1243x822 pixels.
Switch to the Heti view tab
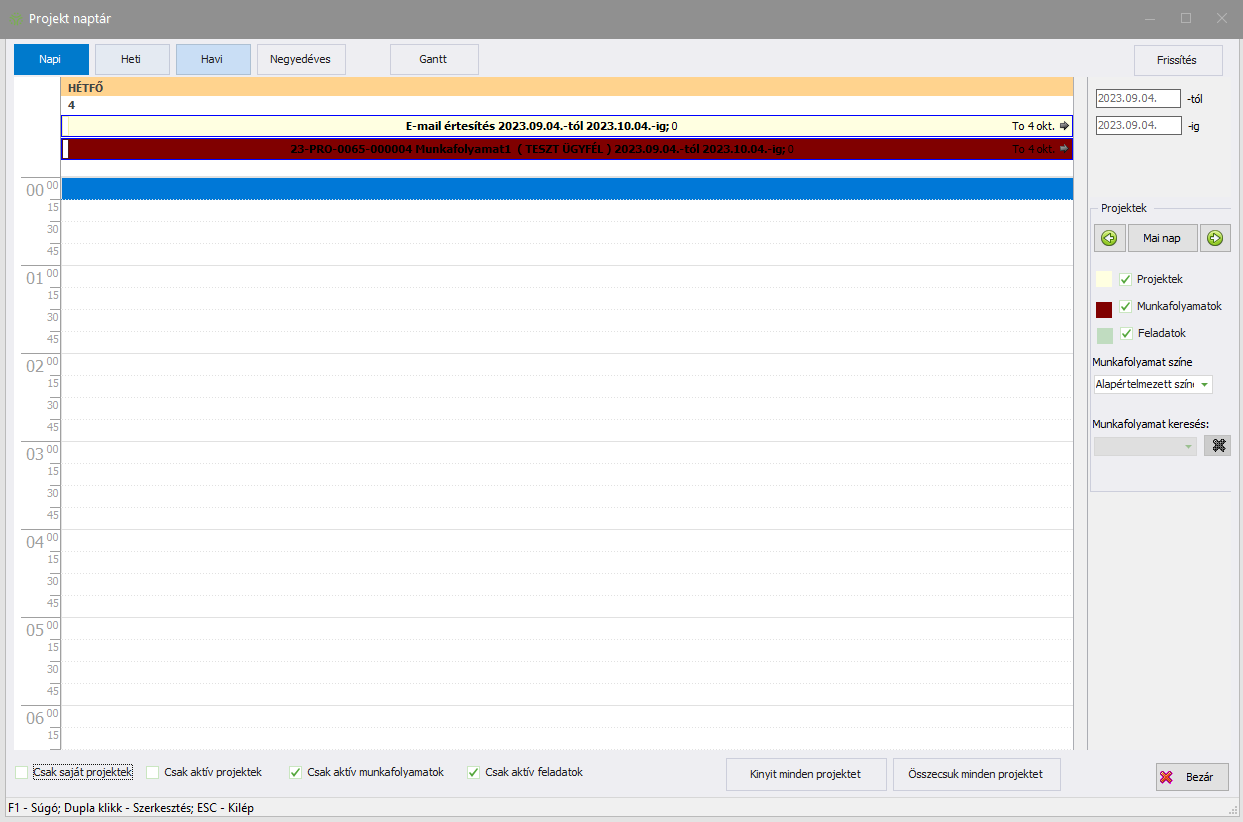[x=132, y=59]
